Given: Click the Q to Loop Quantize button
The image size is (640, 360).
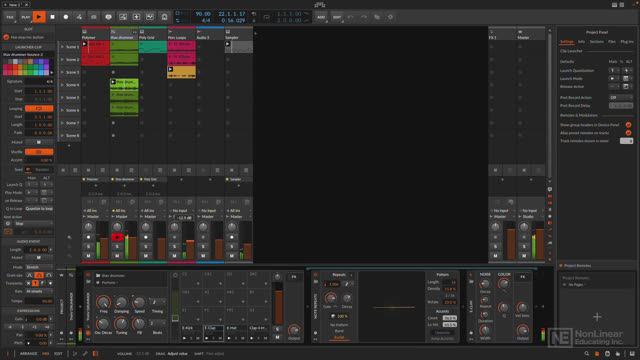Looking at the screenshot, I should [39, 209].
